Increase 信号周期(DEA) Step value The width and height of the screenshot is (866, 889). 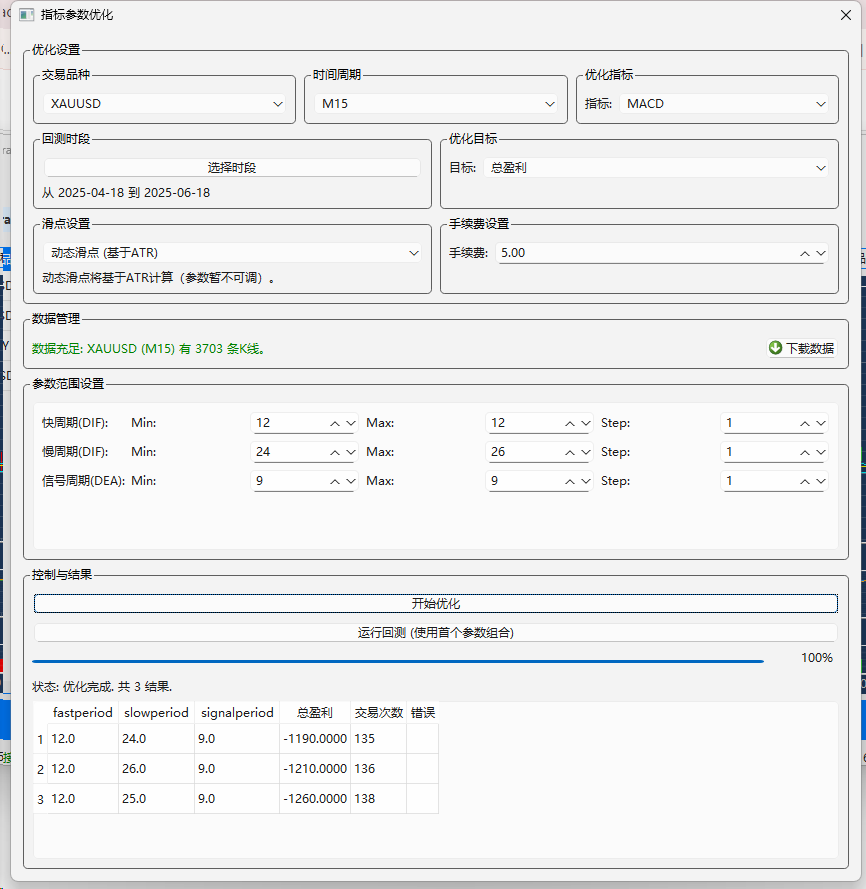[805, 481]
